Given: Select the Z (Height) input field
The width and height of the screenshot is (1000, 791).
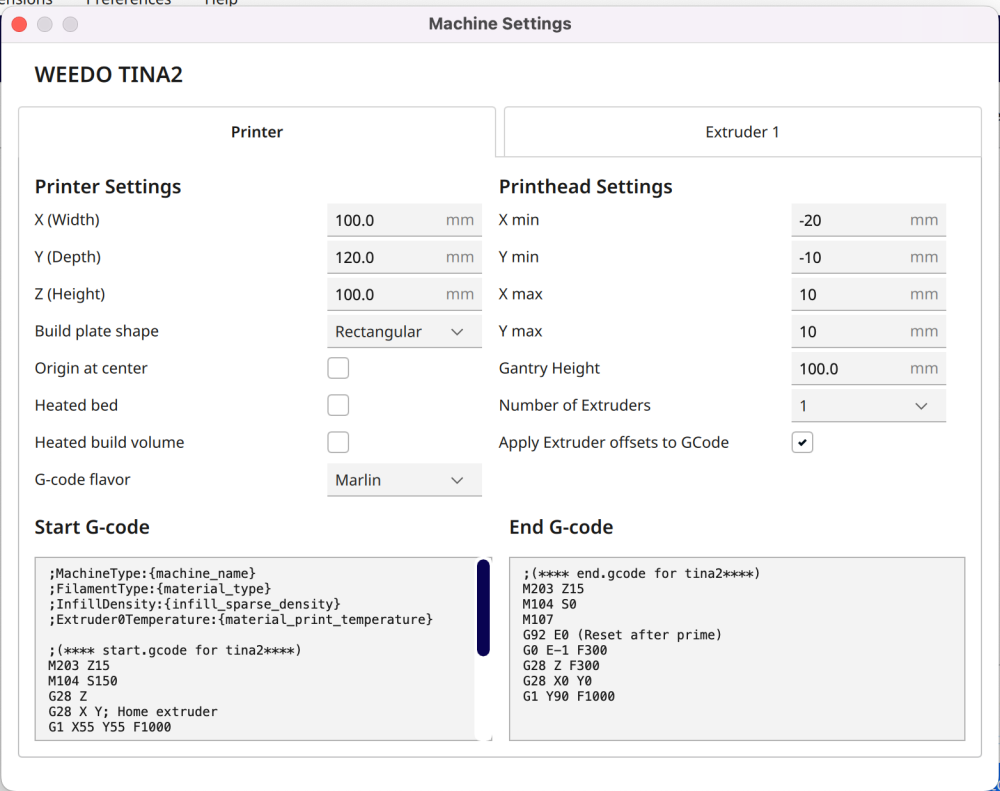Looking at the screenshot, I should (404, 295).
